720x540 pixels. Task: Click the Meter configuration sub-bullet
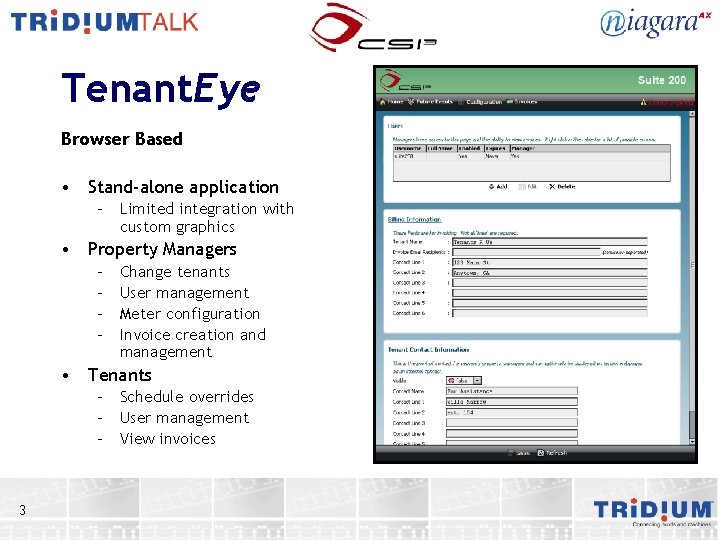tap(190, 314)
